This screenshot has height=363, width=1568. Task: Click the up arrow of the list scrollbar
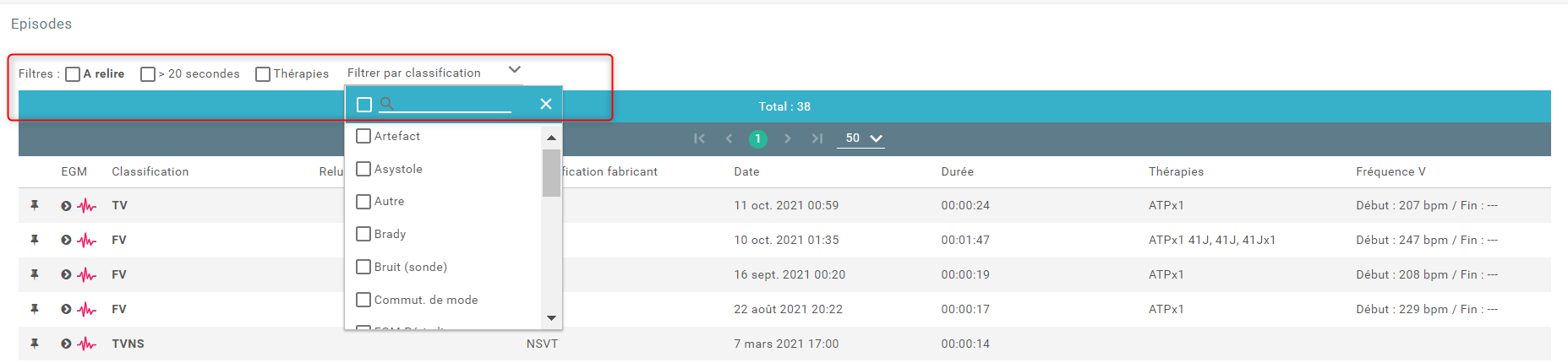[x=551, y=138]
